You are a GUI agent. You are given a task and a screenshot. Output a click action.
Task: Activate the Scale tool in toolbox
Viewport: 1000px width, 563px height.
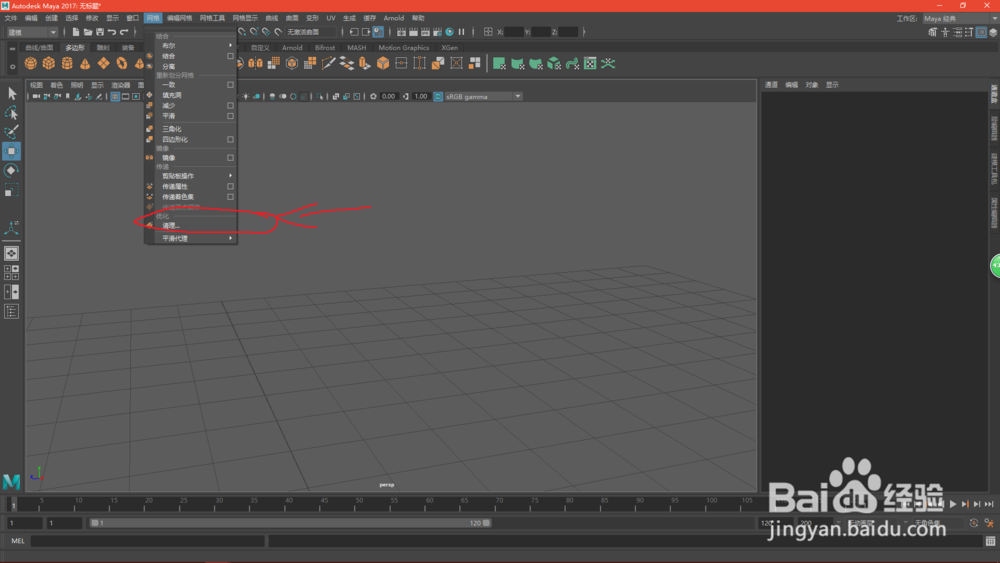(x=11, y=190)
